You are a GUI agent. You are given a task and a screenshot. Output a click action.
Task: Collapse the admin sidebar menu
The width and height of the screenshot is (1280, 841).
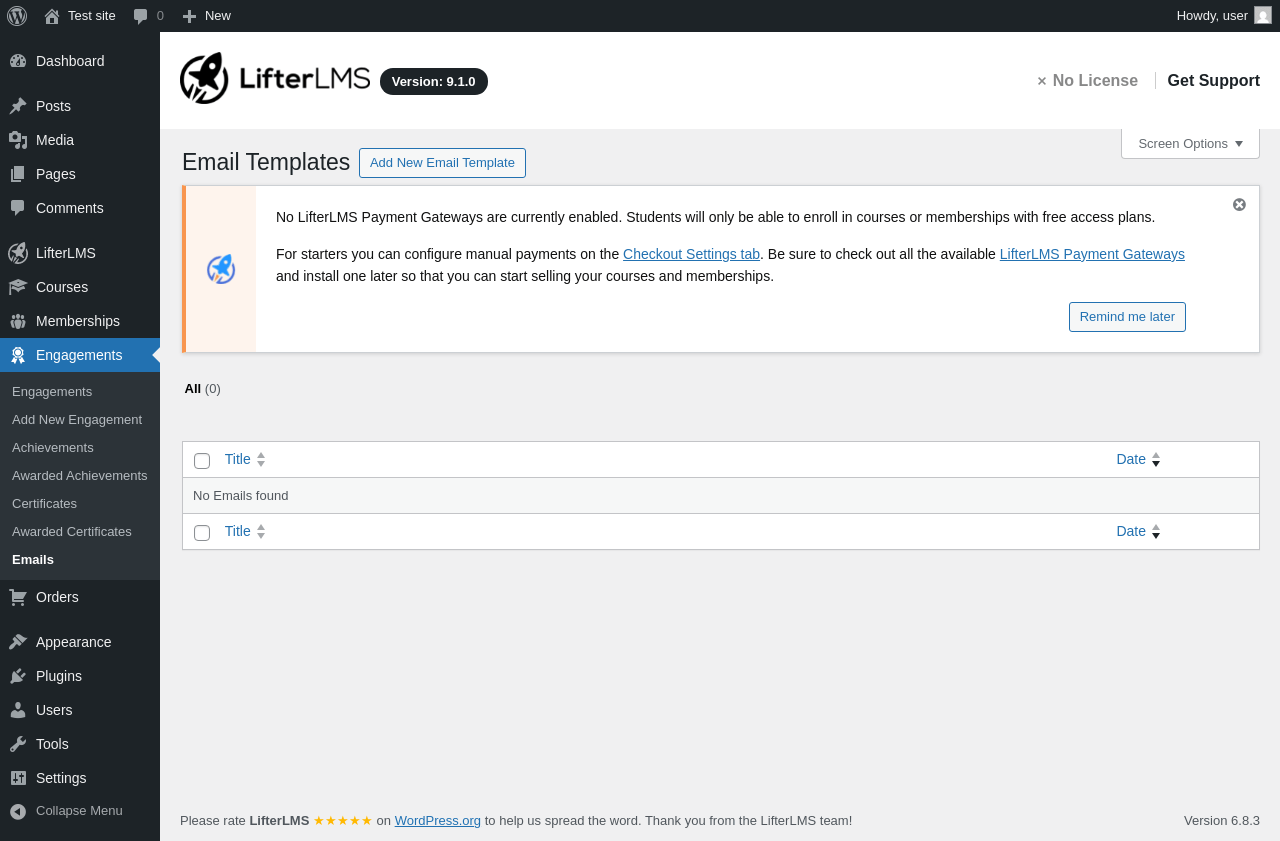coord(66,811)
